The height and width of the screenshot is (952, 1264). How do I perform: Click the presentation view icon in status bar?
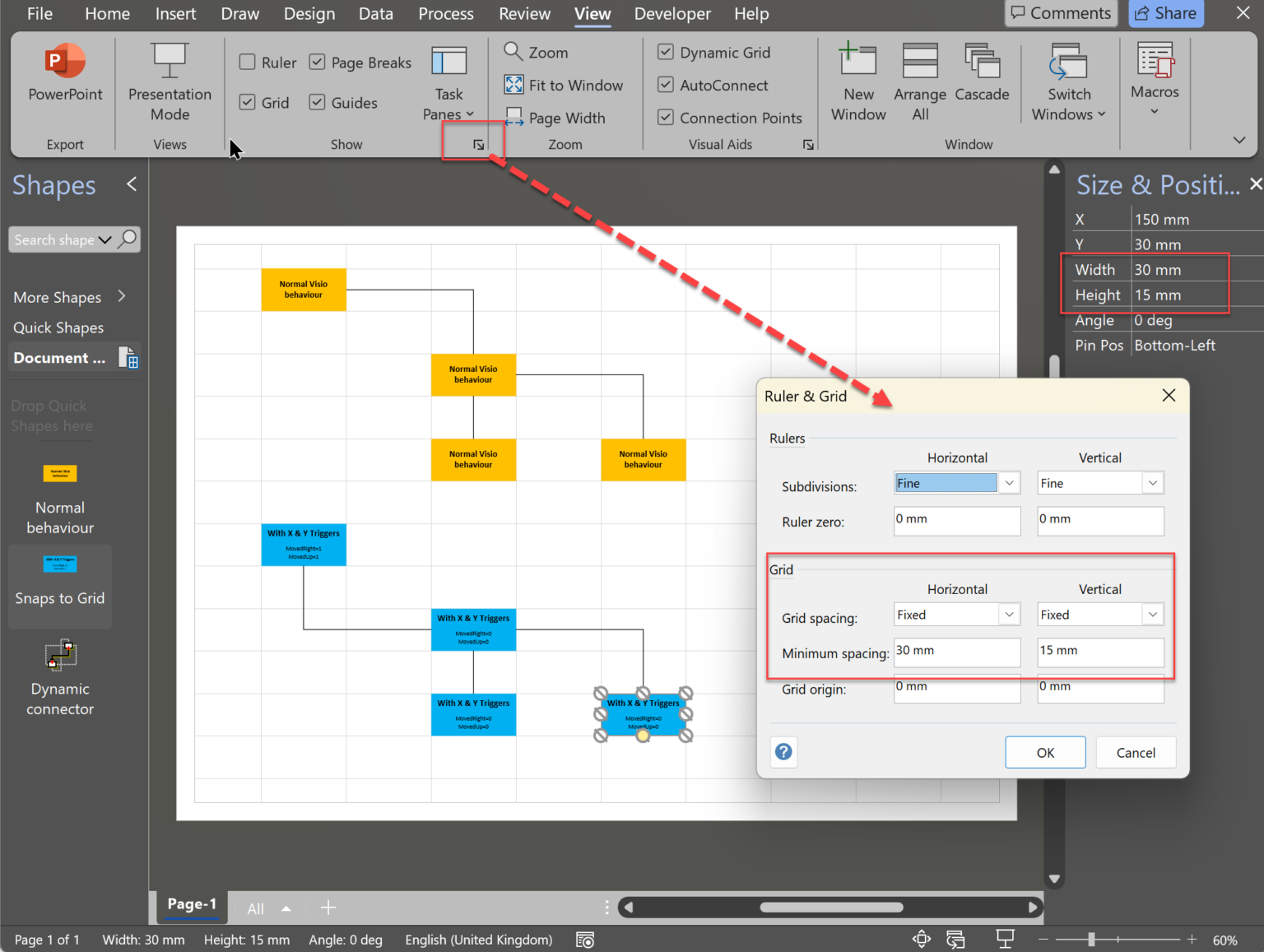pos(1005,938)
